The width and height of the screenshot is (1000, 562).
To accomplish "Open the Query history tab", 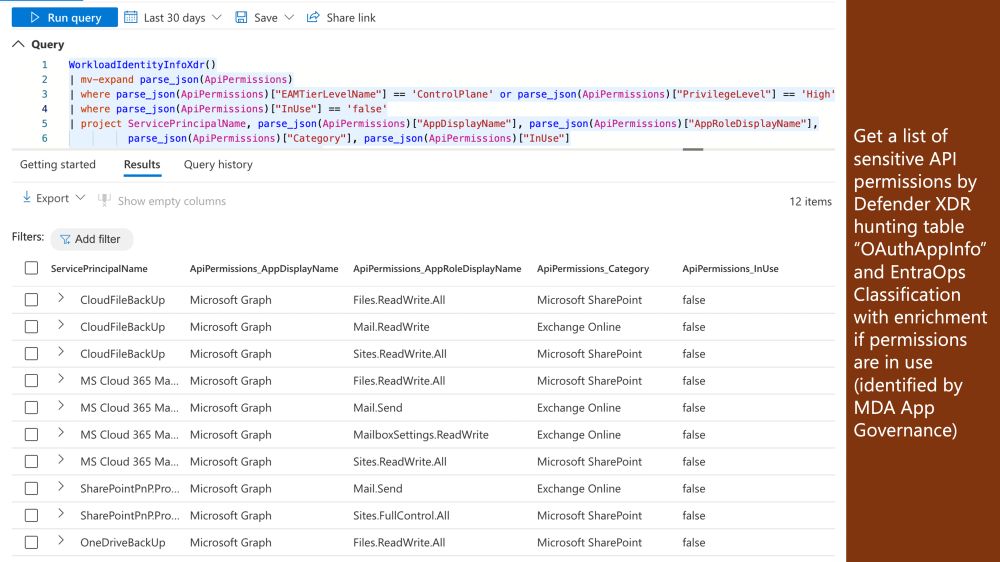I will coord(218,165).
